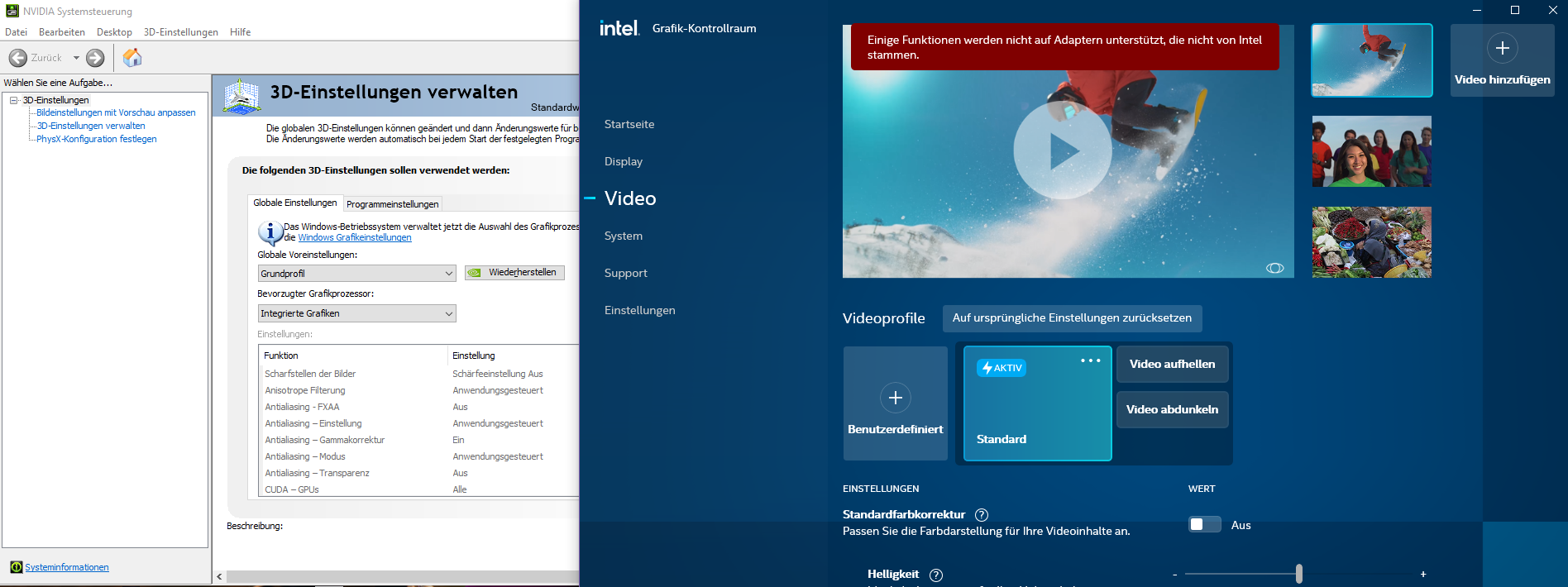The image size is (1568, 587).
Task: Open the Hilfe menu
Action: tap(241, 32)
